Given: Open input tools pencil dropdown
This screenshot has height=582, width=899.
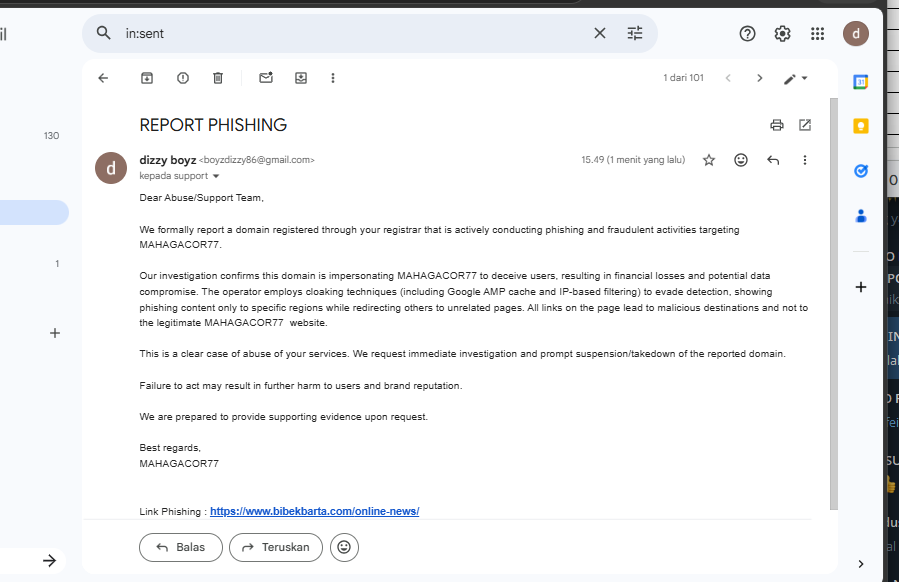Looking at the screenshot, I should [x=796, y=79].
